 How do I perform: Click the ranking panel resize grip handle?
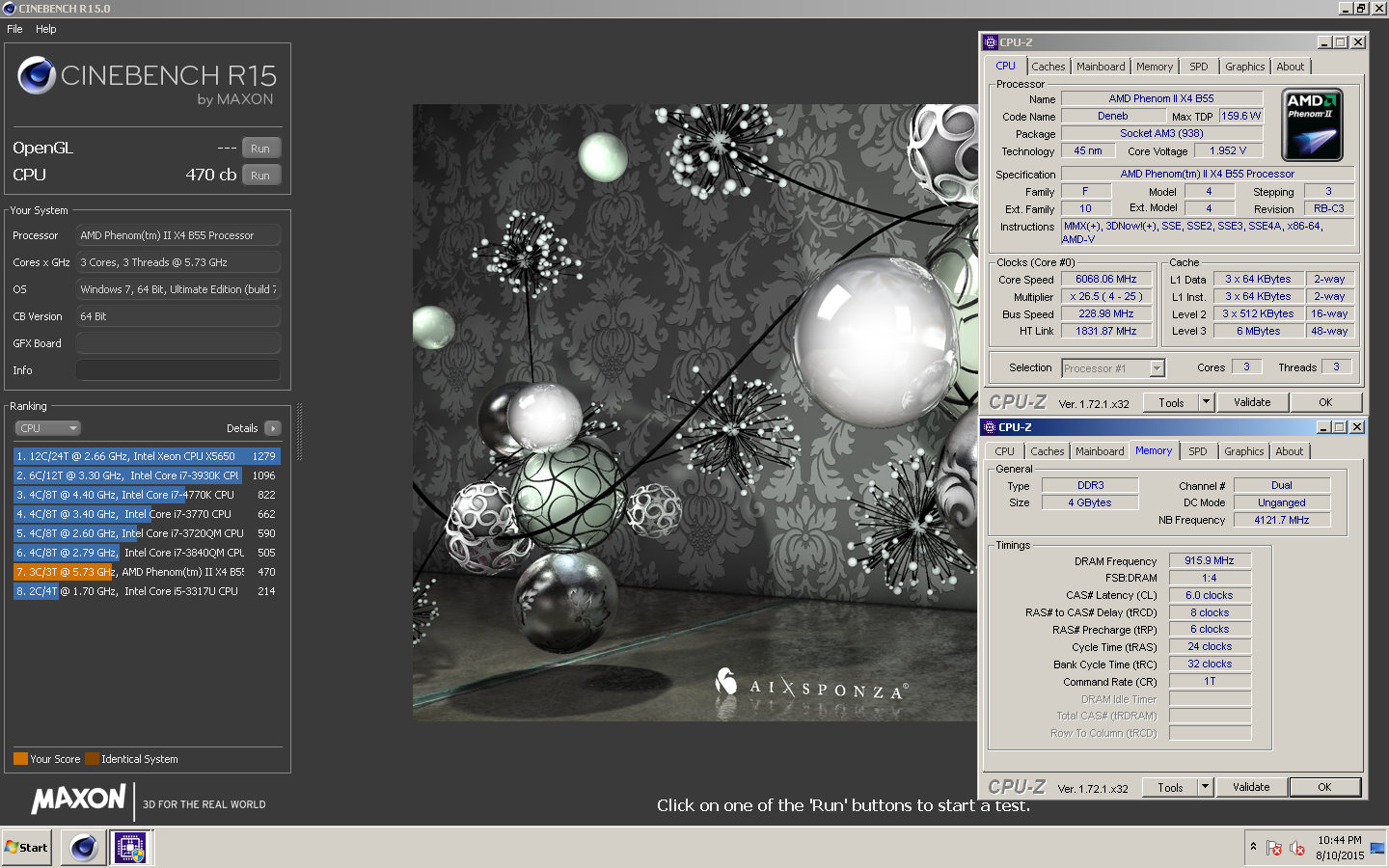click(299, 433)
